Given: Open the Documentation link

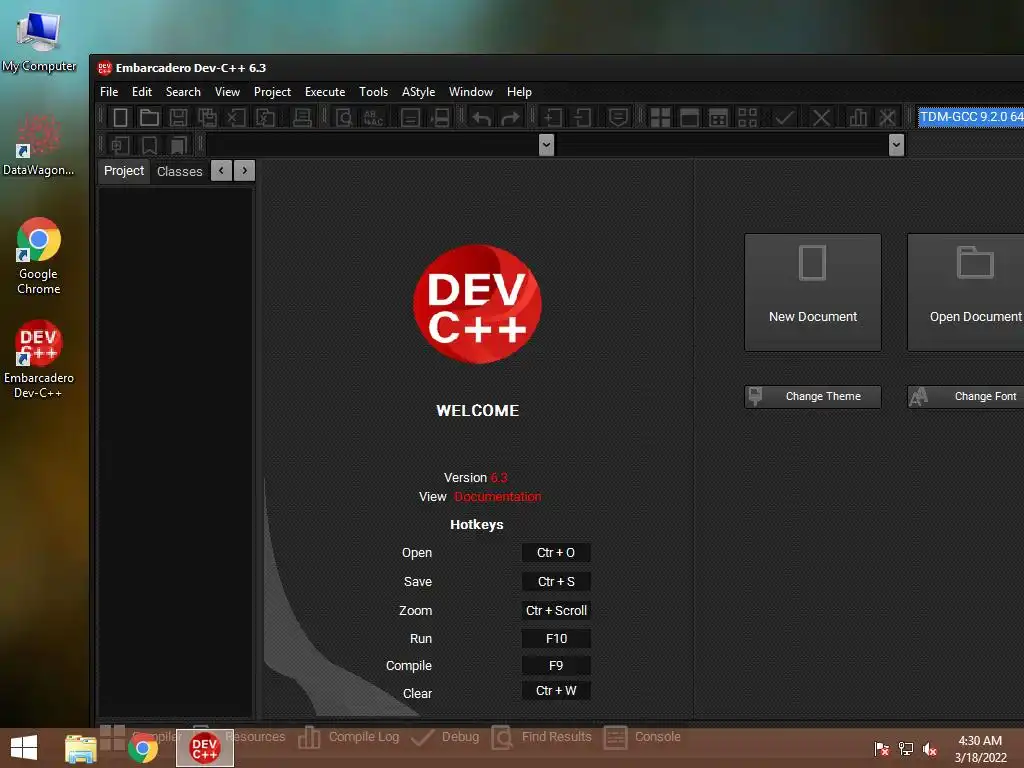Looking at the screenshot, I should [498, 496].
